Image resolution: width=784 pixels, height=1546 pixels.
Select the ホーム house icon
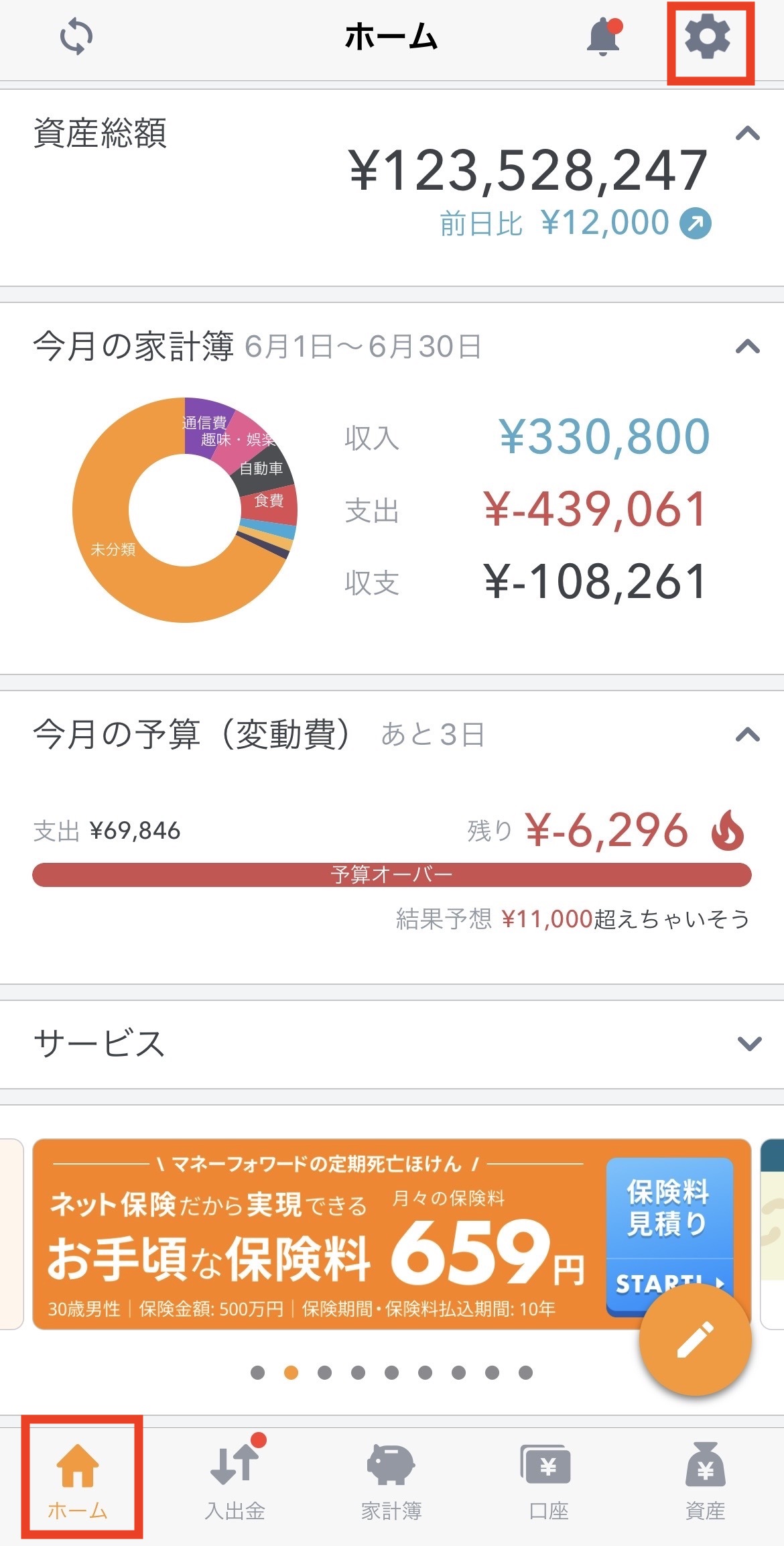click(x=78, y=1465)
